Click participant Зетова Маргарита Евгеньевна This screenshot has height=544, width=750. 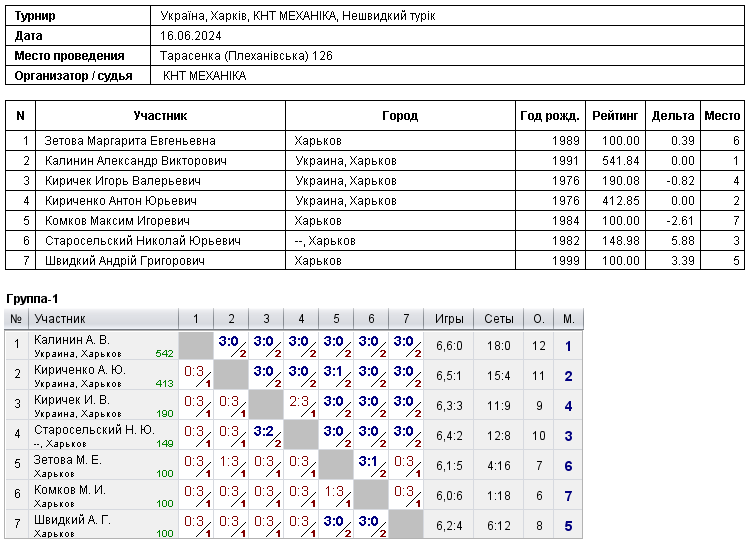point(130,141)
